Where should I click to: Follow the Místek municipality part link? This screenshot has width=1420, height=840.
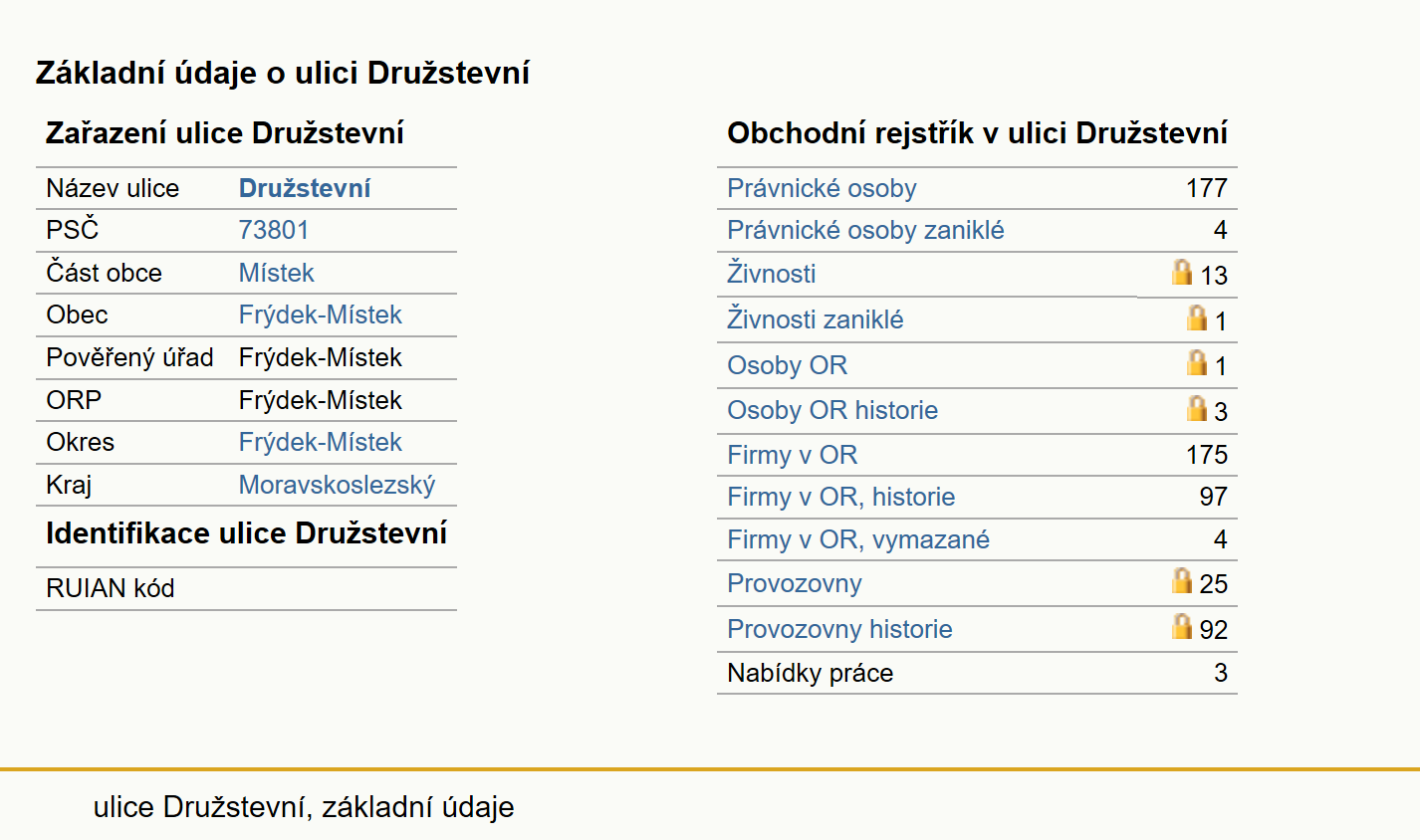[x=277, y=273]
